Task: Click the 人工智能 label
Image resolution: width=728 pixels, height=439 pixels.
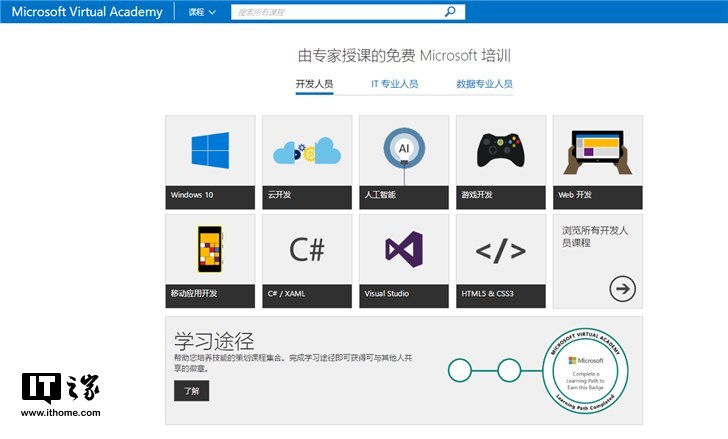Action: [380, 195]
